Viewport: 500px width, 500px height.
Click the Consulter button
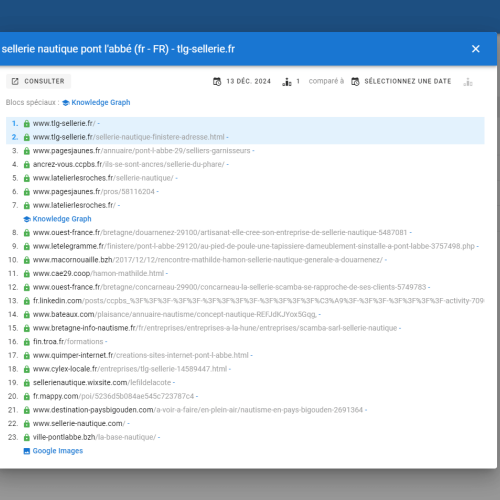click(x=38, y=81)
